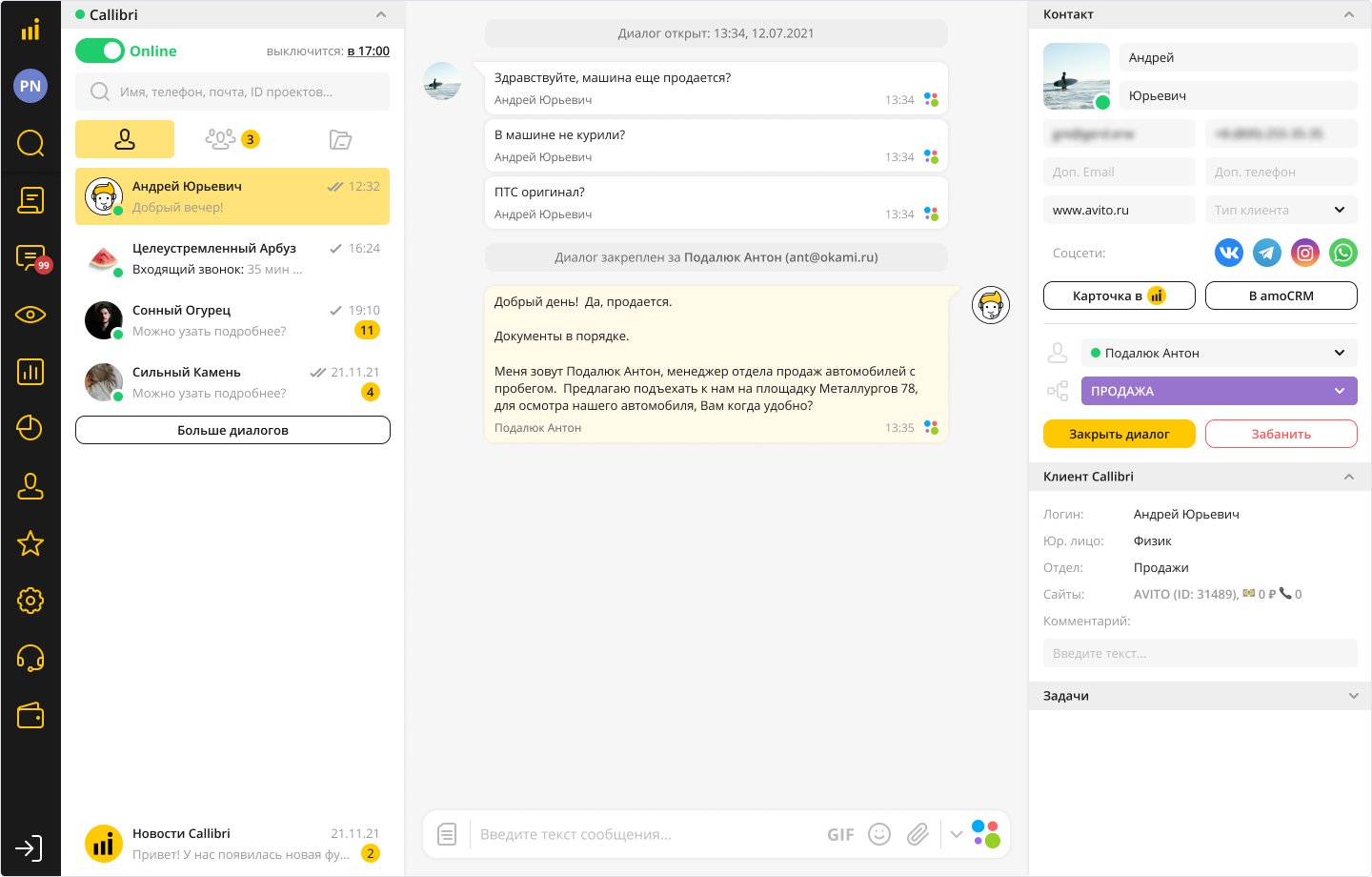The height and width of the screenshot is (877, 1372).
Task: Open the emoji picker in message box
Action: [879, 834]
